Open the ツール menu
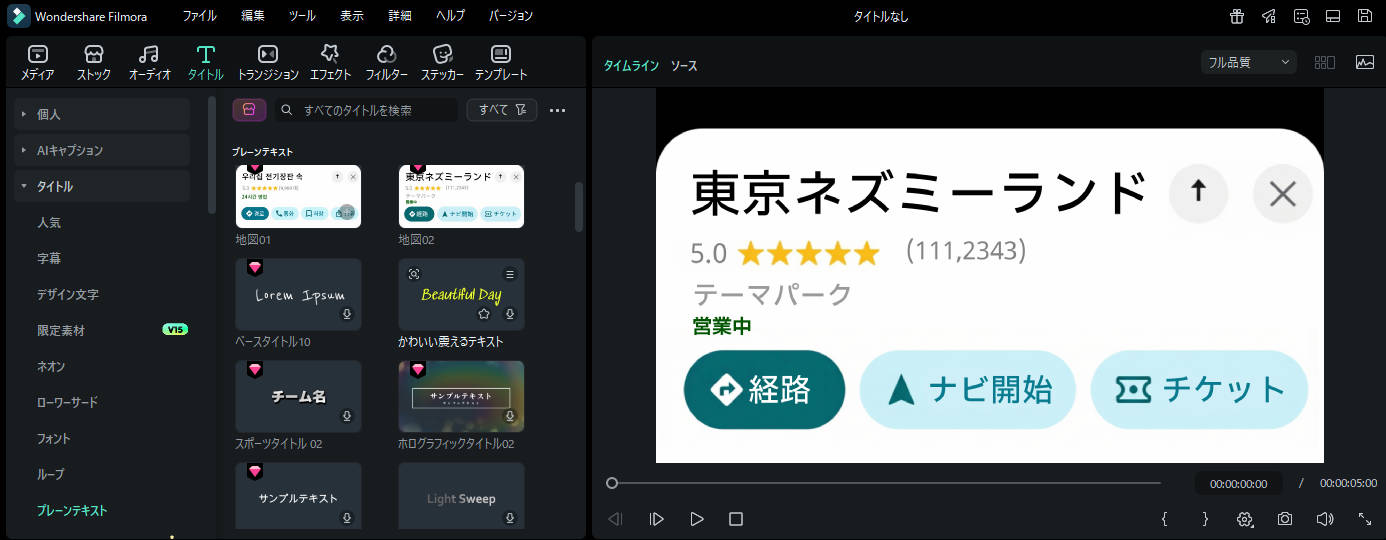This screenshot has height=540, width=1386. (302, 16)
